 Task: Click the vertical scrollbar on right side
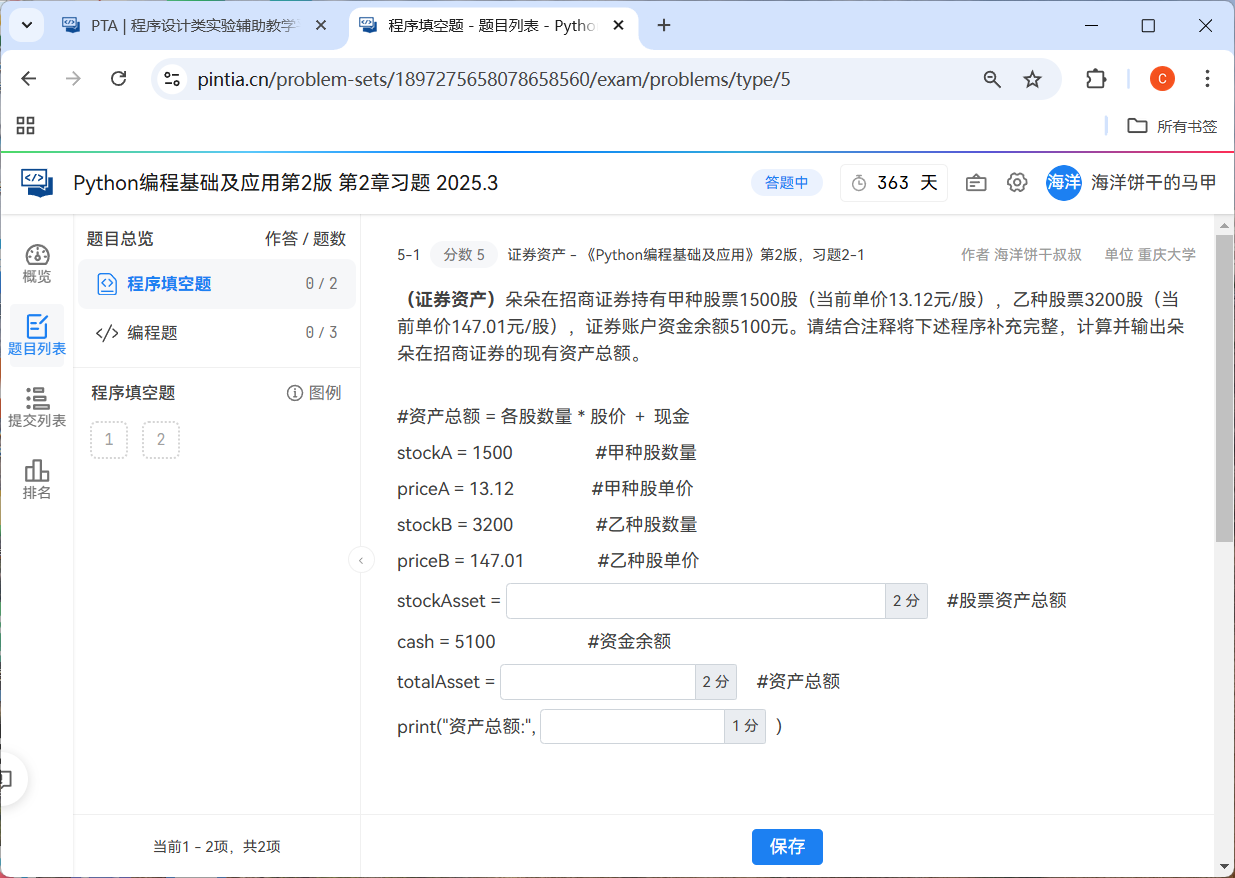[x=1224, y=390]
